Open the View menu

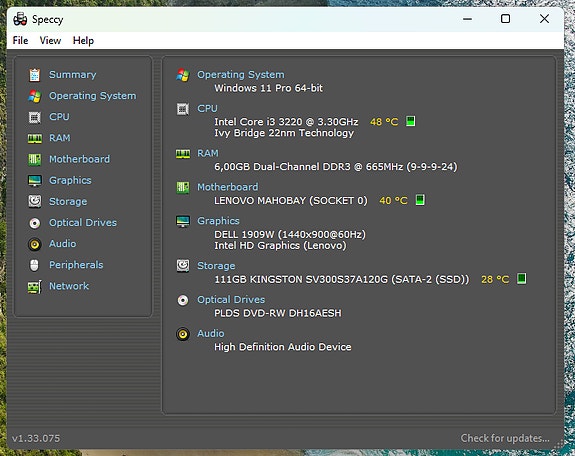click(x=50, y=40)
